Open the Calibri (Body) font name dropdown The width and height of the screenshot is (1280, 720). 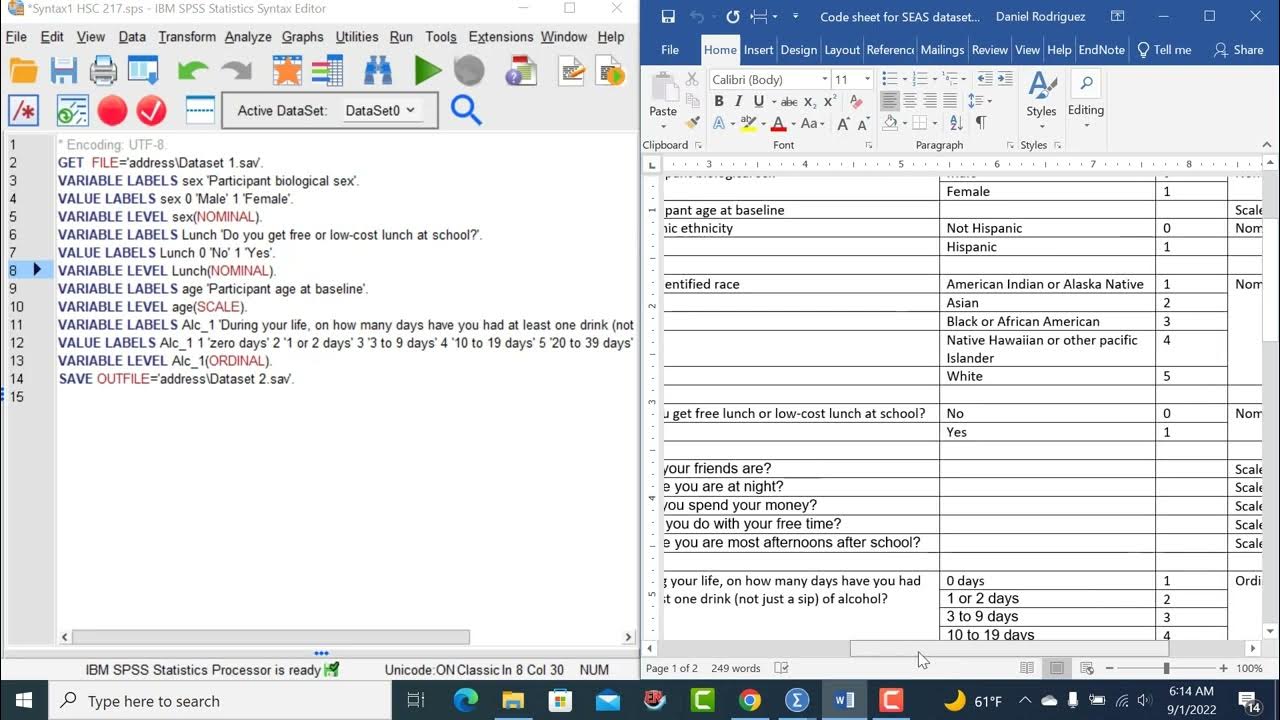824,79
